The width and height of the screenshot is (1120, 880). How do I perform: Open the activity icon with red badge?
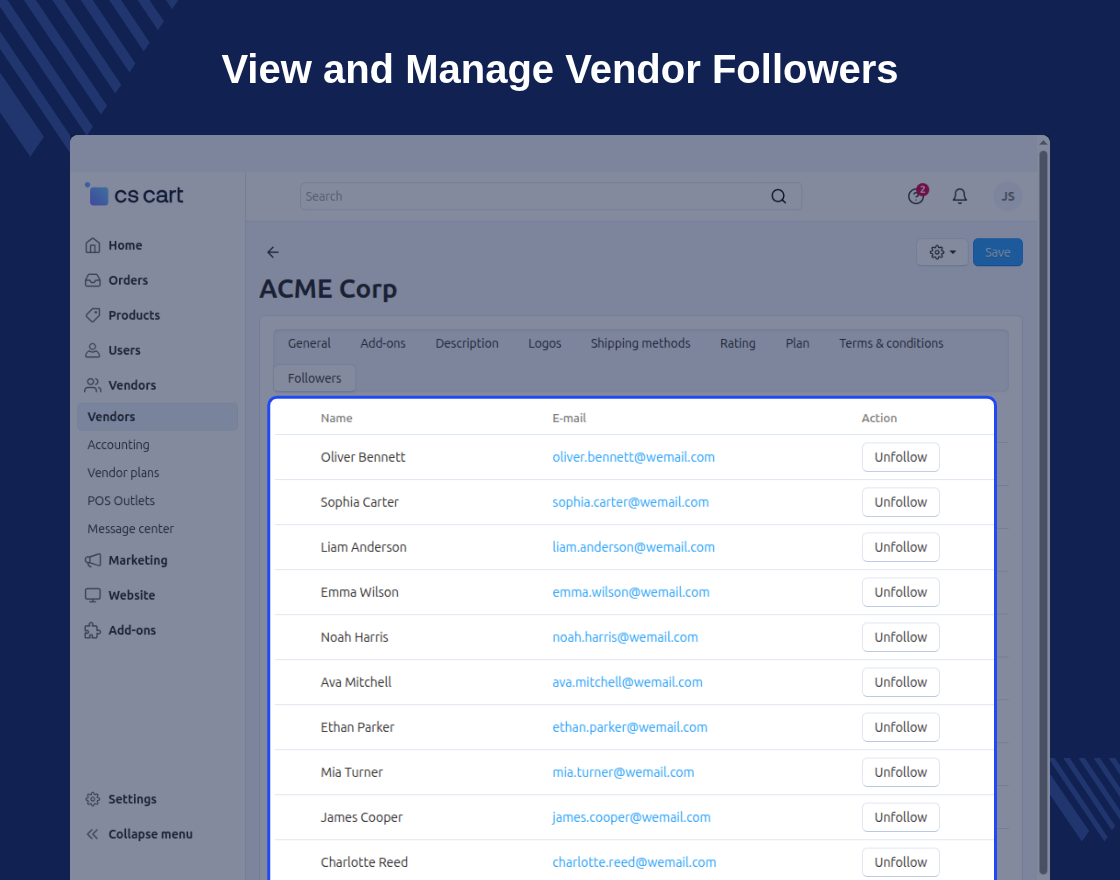(x=916, y=195)
